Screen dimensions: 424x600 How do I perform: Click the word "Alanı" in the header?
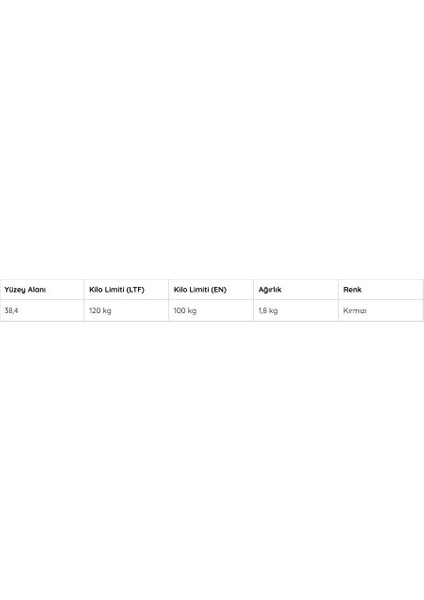36,290
